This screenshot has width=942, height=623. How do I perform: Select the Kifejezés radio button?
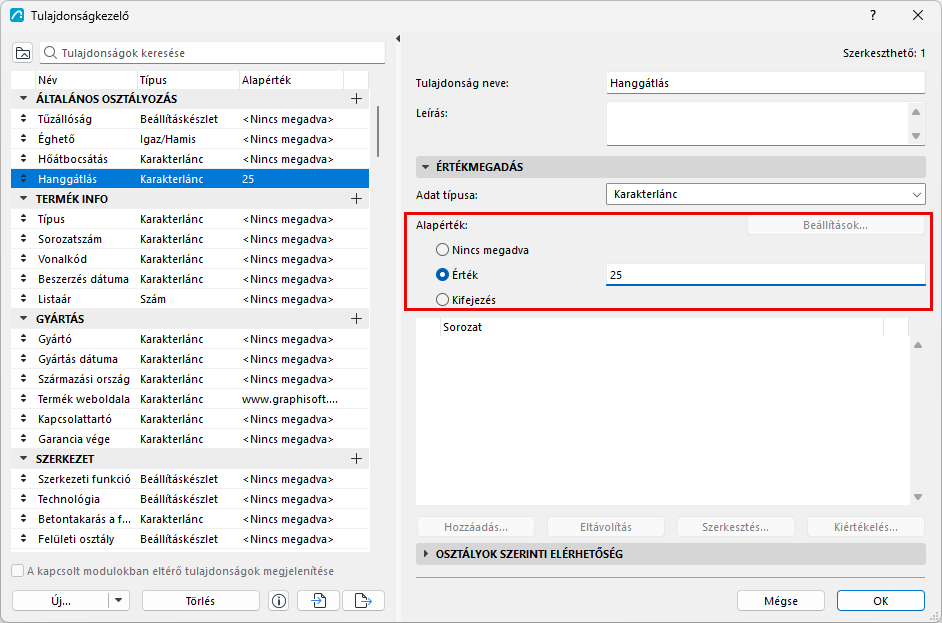(442, 299)
